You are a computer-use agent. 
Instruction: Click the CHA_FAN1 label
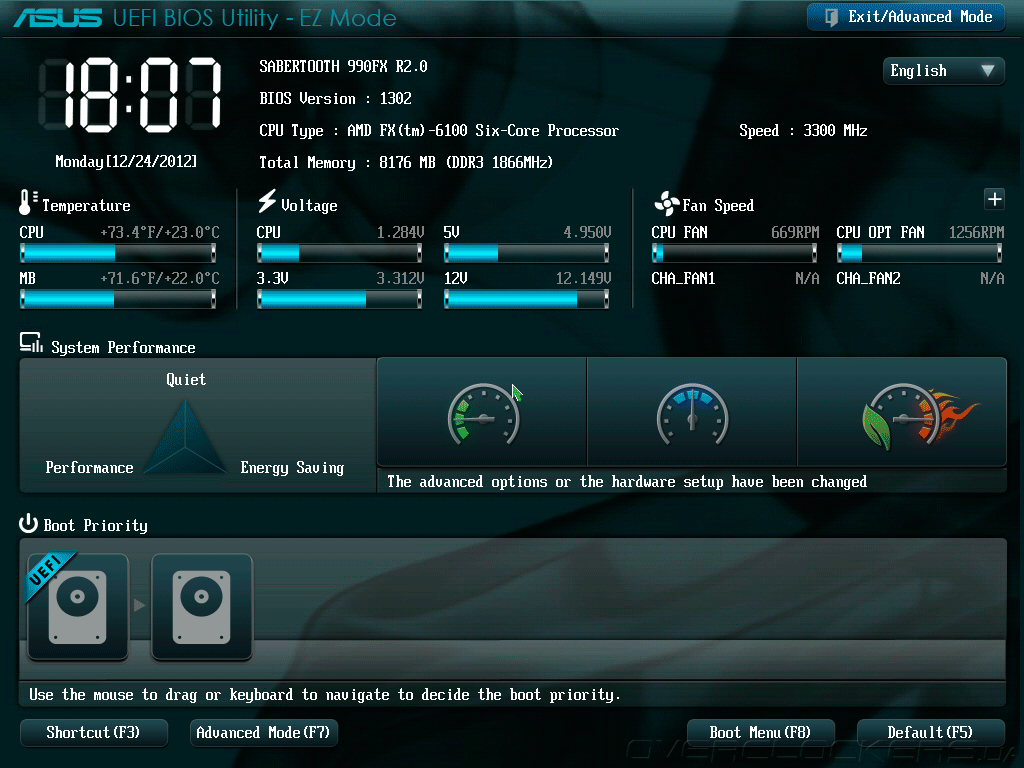(x=683, y=279)
